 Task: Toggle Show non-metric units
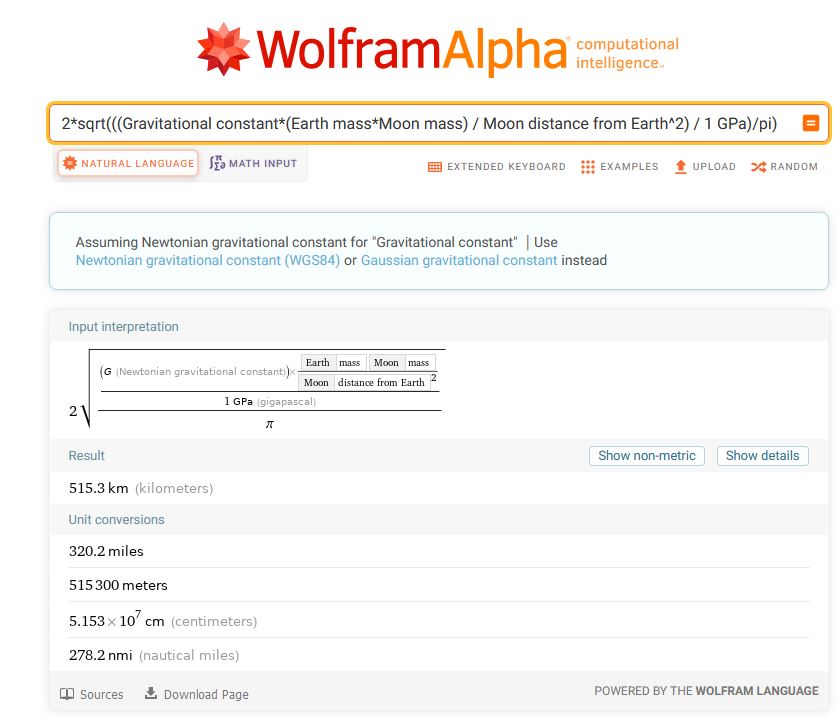pyautogui.click(x=647, y=456)
